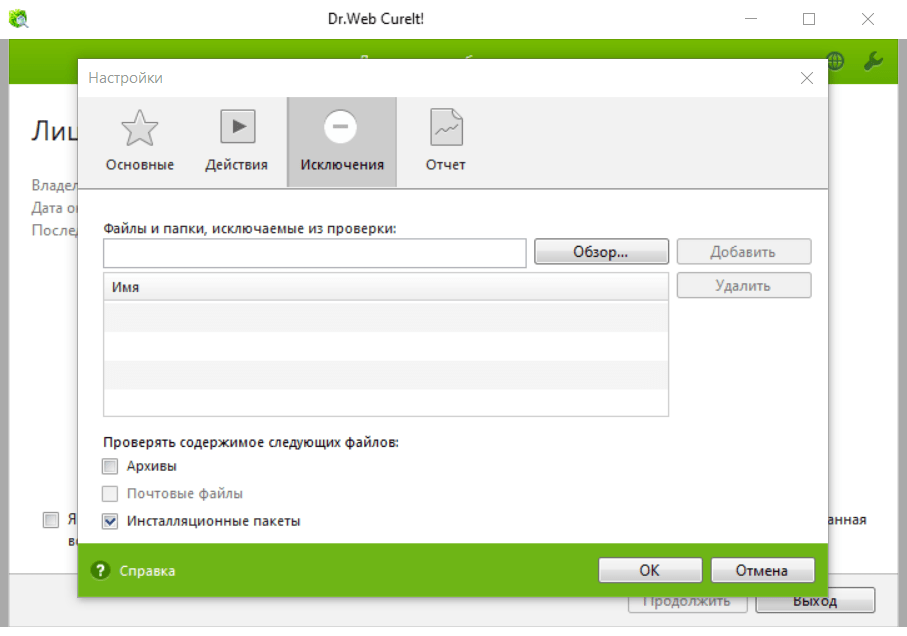Click the wrench settings icon
907x636 pixels.
click(x=872, y=61)
